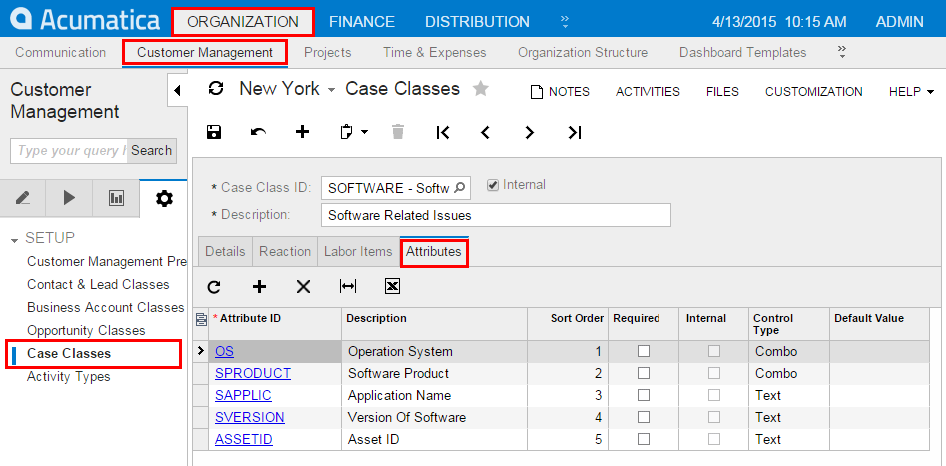Click into the Description text field
The height and width of the screenshot is (466, 946).
(495, 215)
